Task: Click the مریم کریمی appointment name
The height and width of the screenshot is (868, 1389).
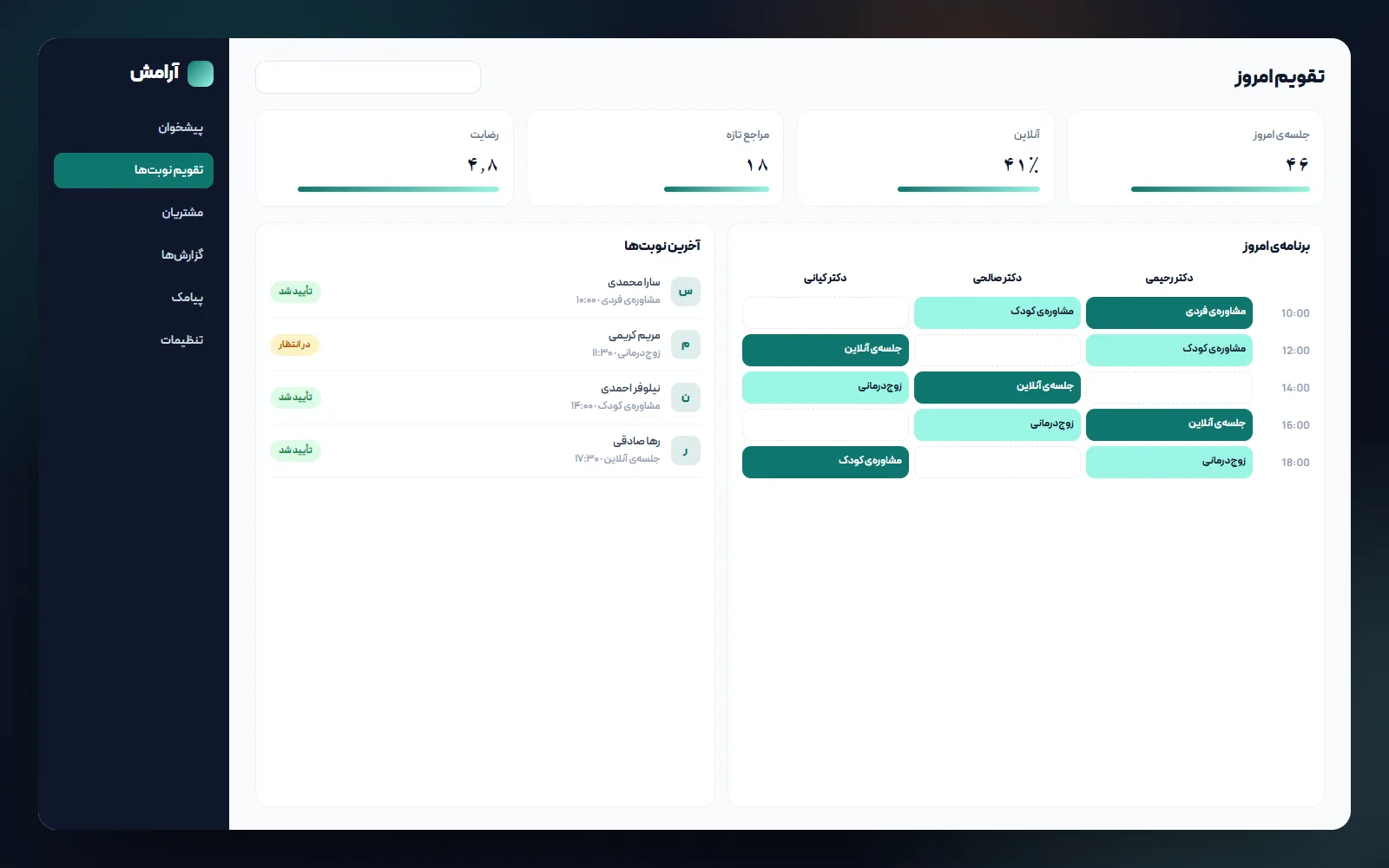Action: pyautogui.click(x=635, y=336)
